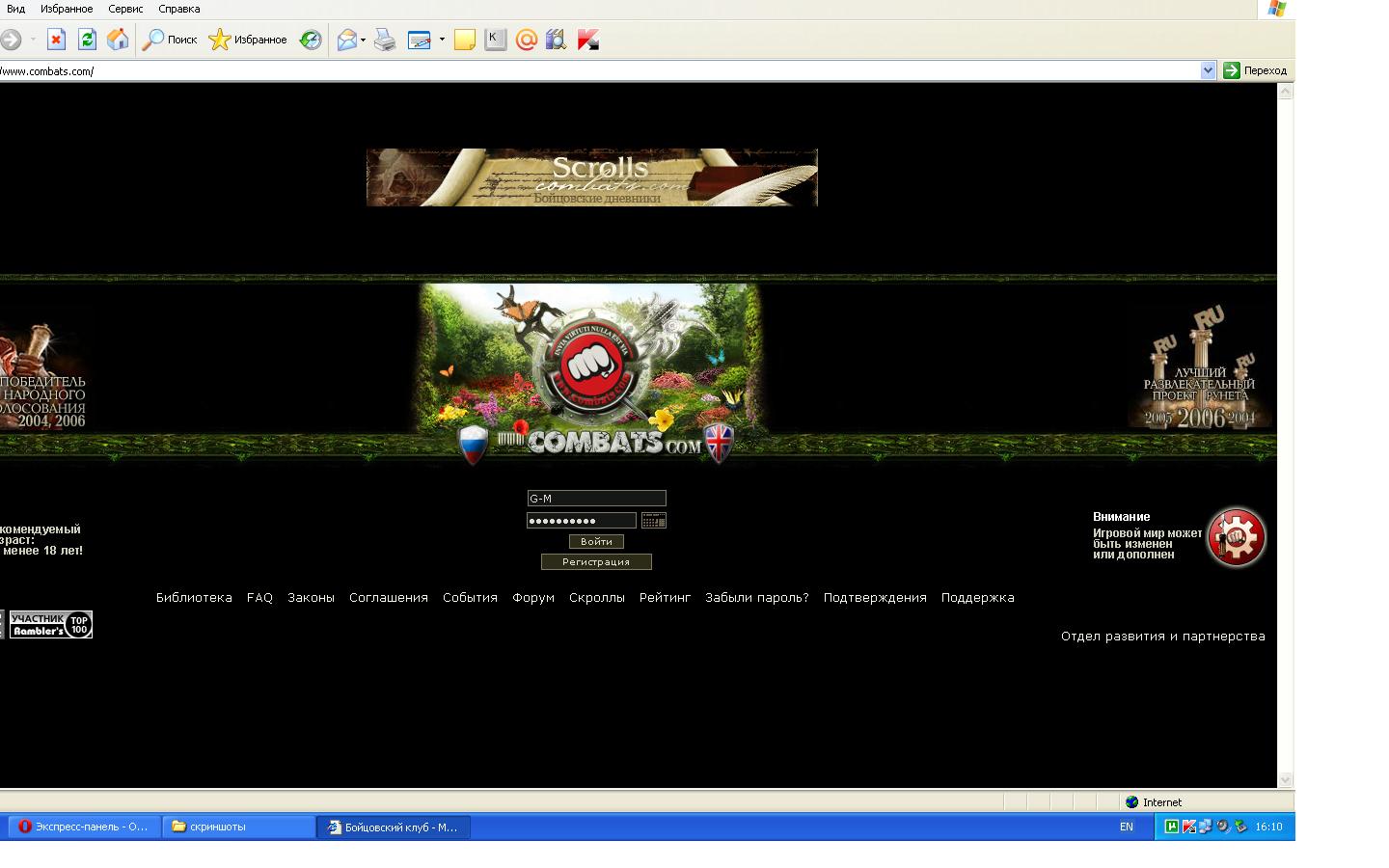This screenshot has width=1389, height=868.
Task: Click the Scrolls Бойцовские дневники banner
Action: tap(591, 177)
